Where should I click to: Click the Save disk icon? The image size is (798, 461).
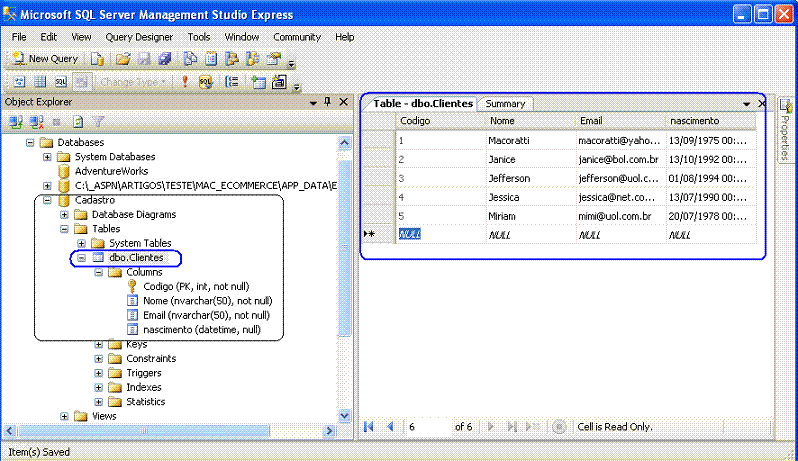point(145,59)
